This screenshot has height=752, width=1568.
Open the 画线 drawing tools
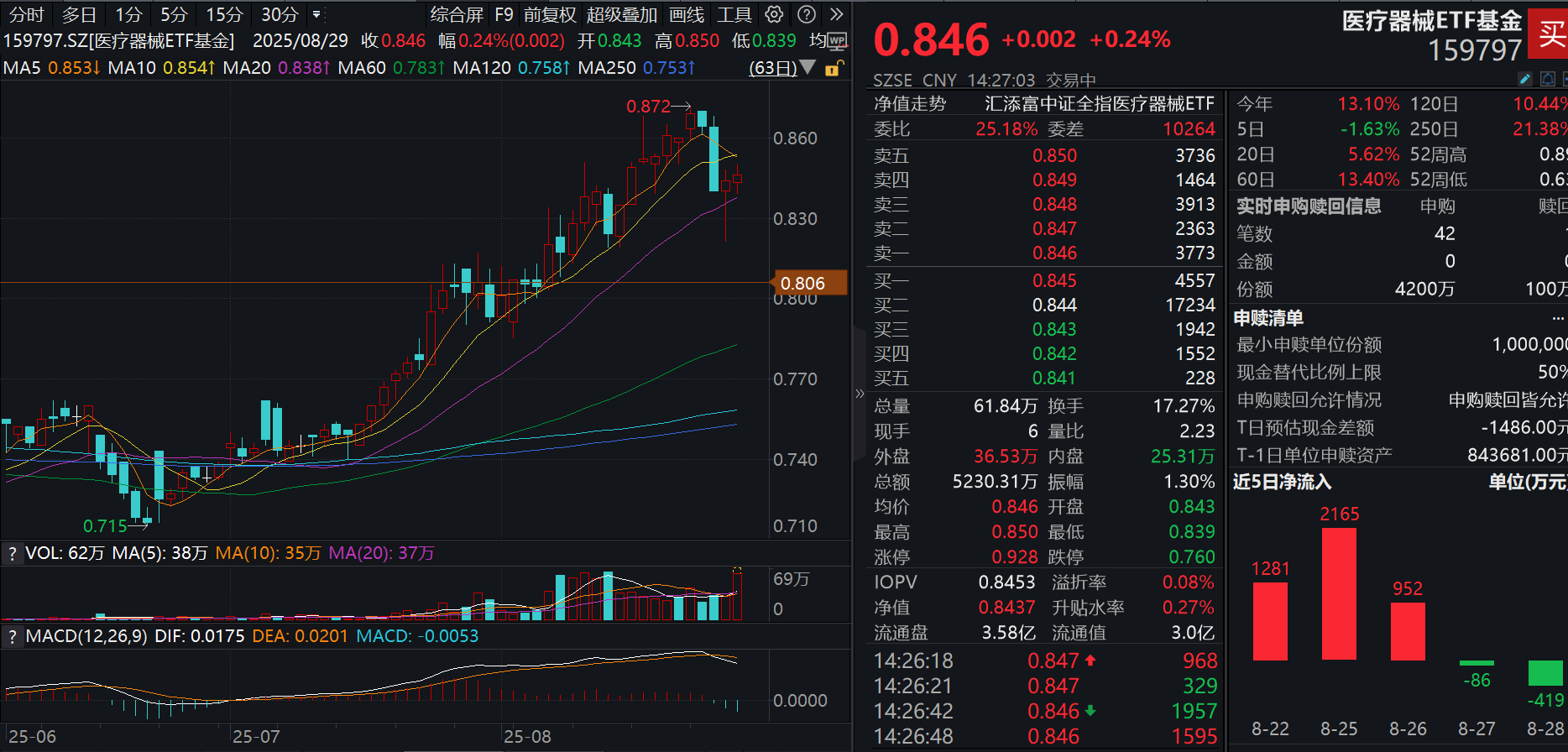(686, 14)
